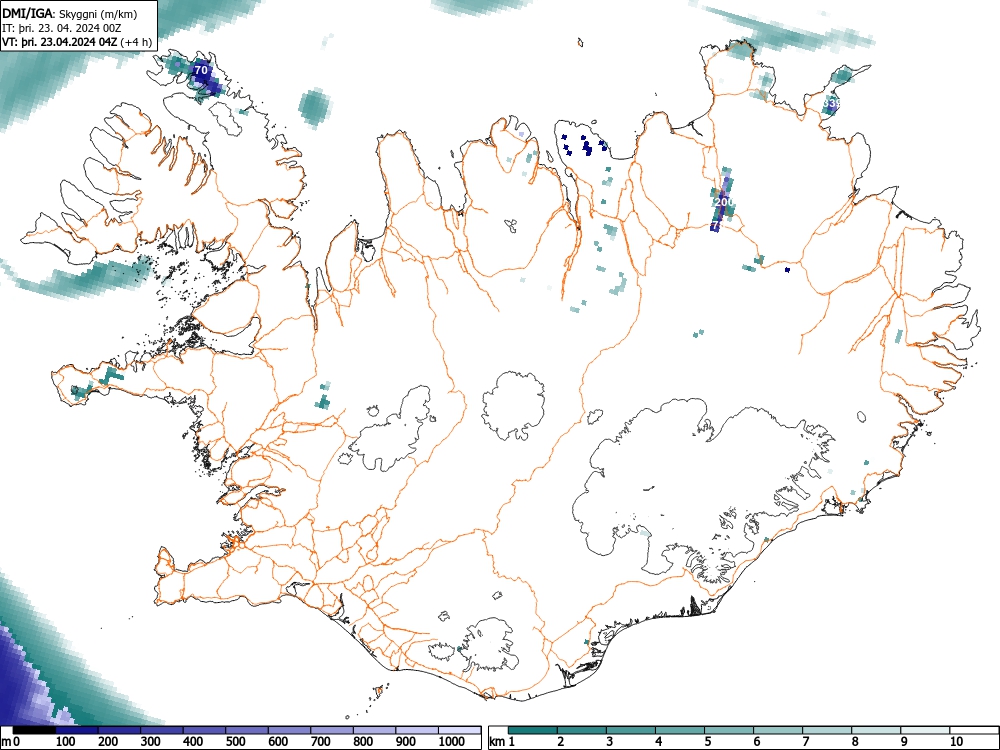This screenshot has width=1000, height=750.
Task: Pick the pale lavender swatch between 900 and 1000 m
Action: (417, 730)
